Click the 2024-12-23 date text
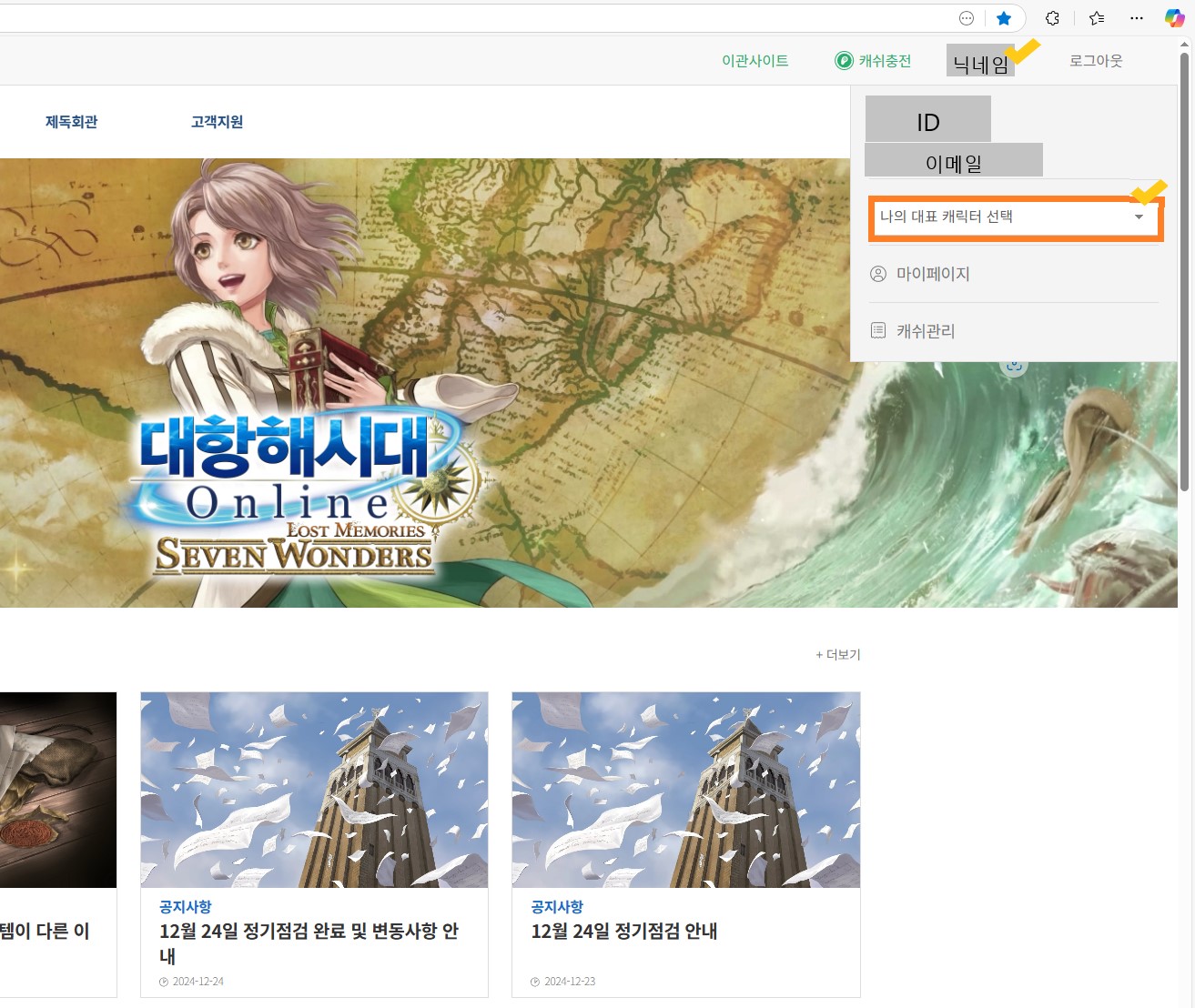This screenshot has height=1008, width=1195. click(570, 982)
